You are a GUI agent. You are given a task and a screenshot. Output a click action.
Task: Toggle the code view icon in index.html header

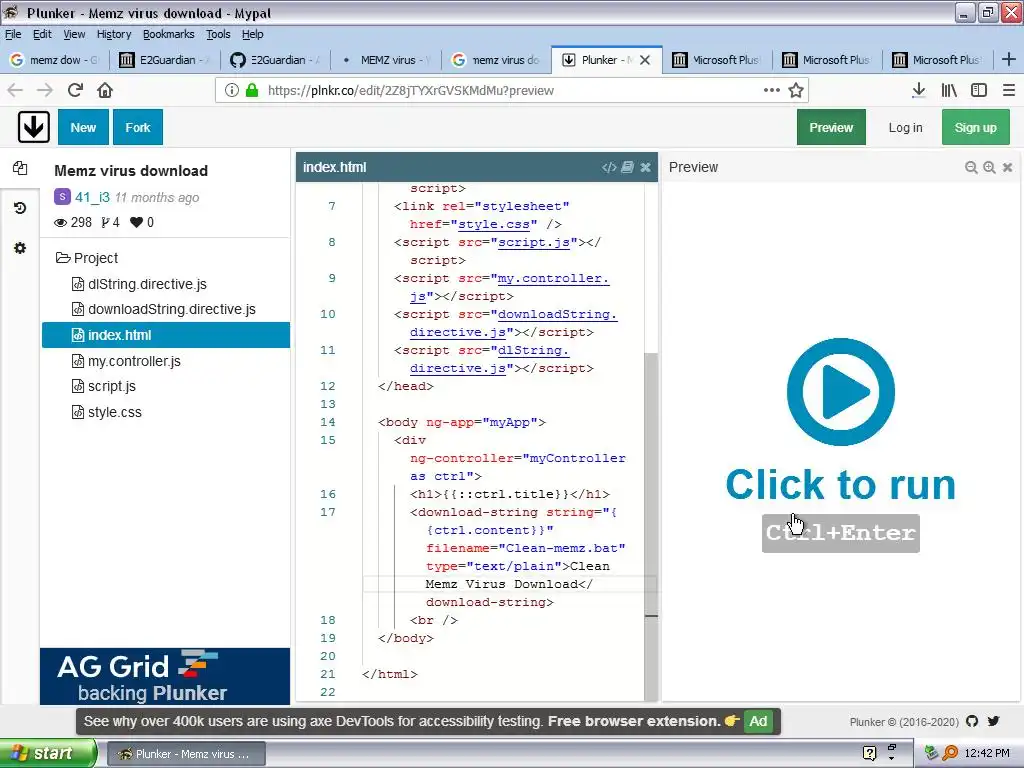pyautogui.click(x=609, y=167)
